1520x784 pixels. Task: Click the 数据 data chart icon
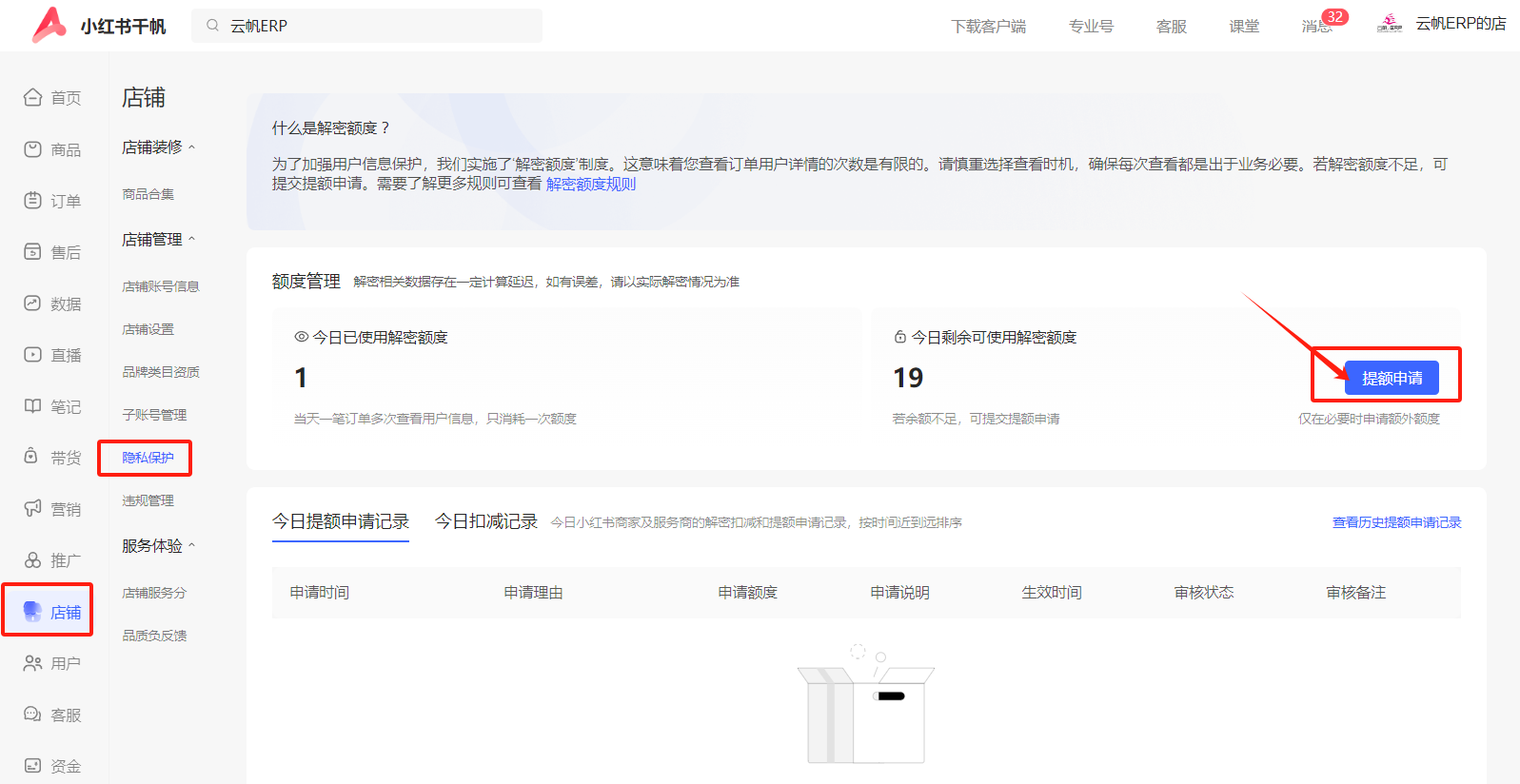point(33,304)
